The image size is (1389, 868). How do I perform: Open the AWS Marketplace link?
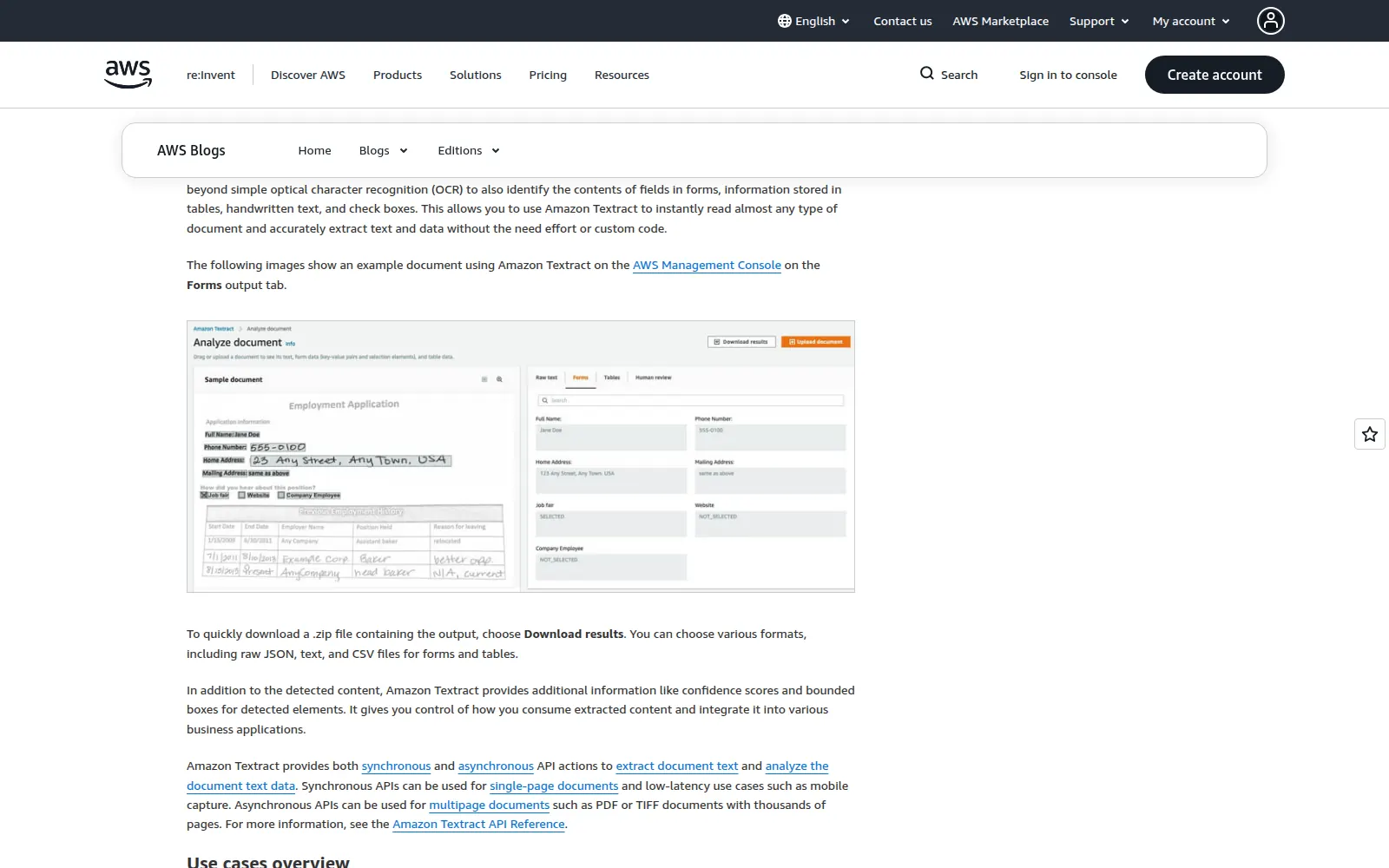1000,21
